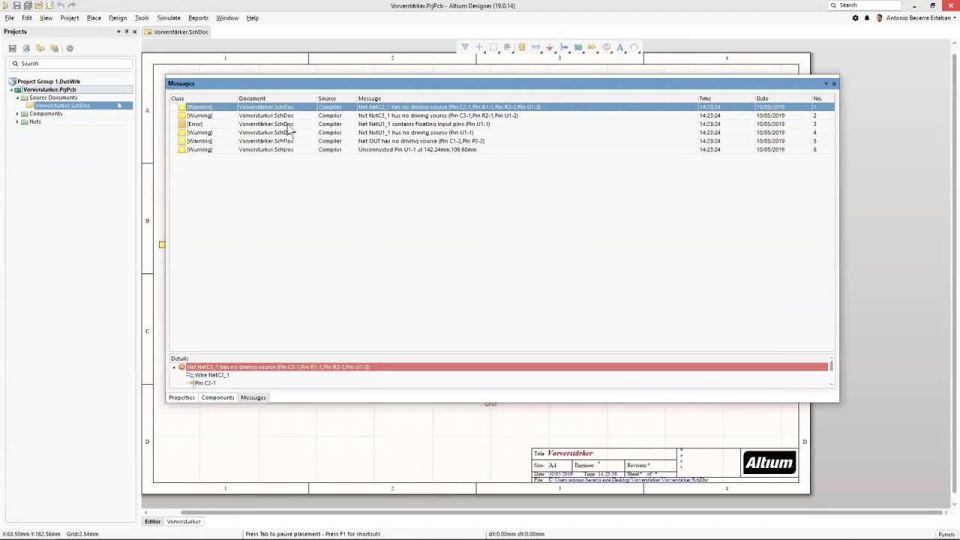This screenshot has height=540, width=960.
Task: Expand the Components folder in the project tree
Action: [17, 114]
